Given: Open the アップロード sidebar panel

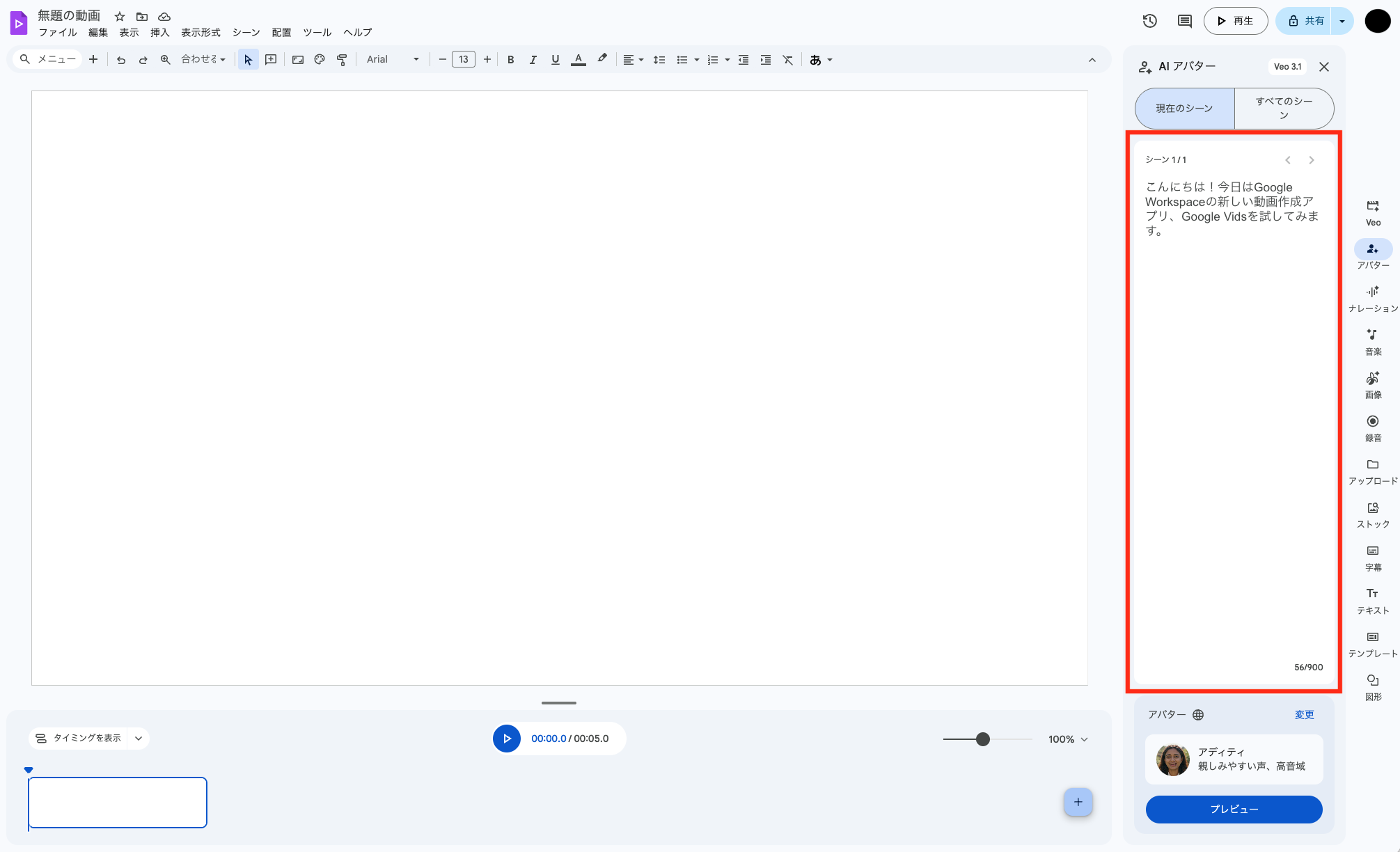Looking at the screenshot, I should coord(1373,471).
